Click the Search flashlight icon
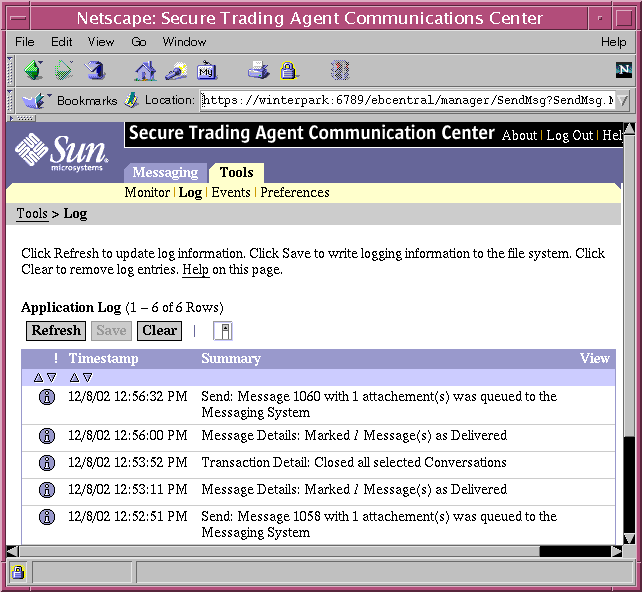 [x=176, y=70]
